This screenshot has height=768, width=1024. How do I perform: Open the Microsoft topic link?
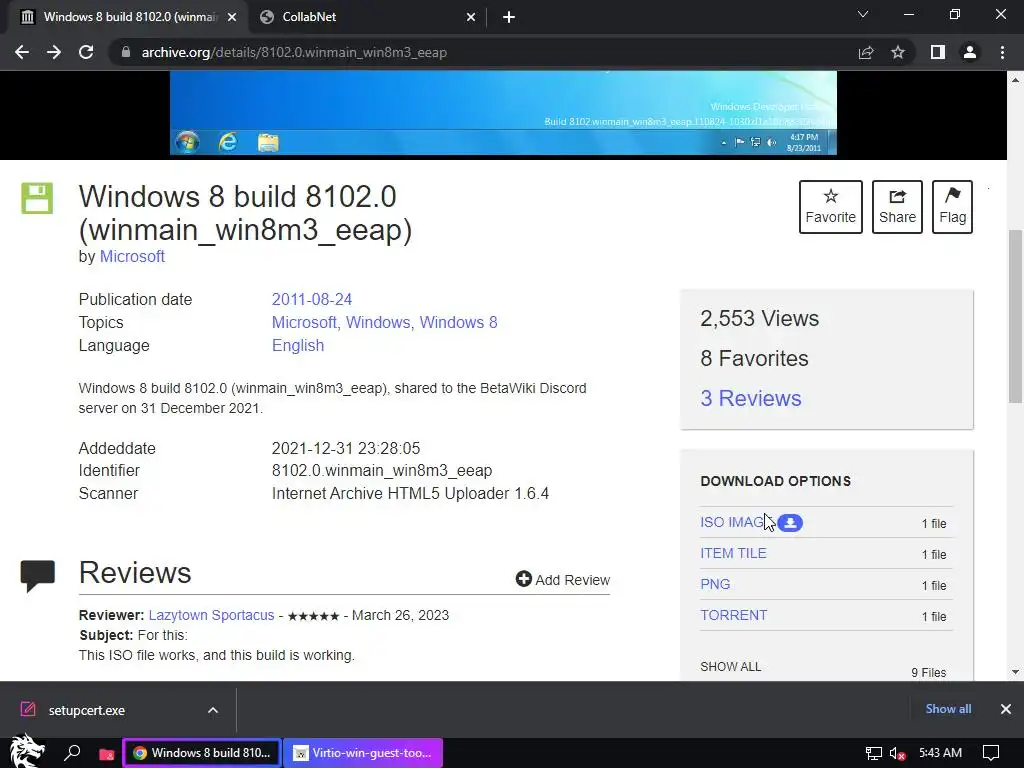(304, 322)
